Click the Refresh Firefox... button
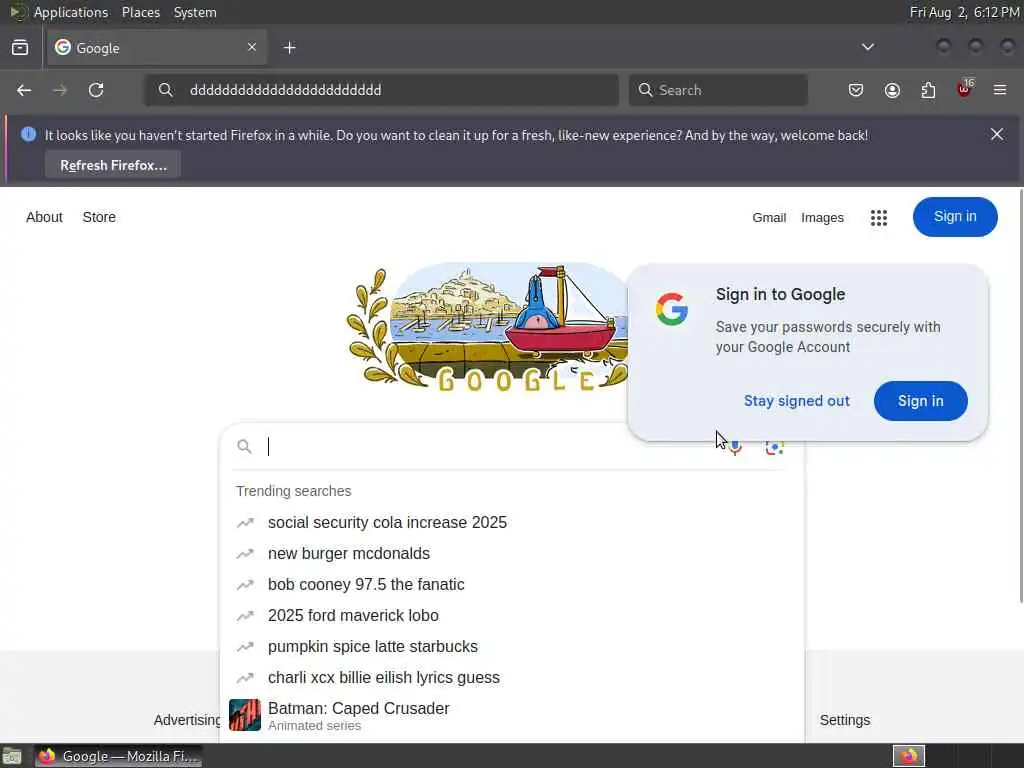Viewport: 1024px width, 768px height. point(113,165)
